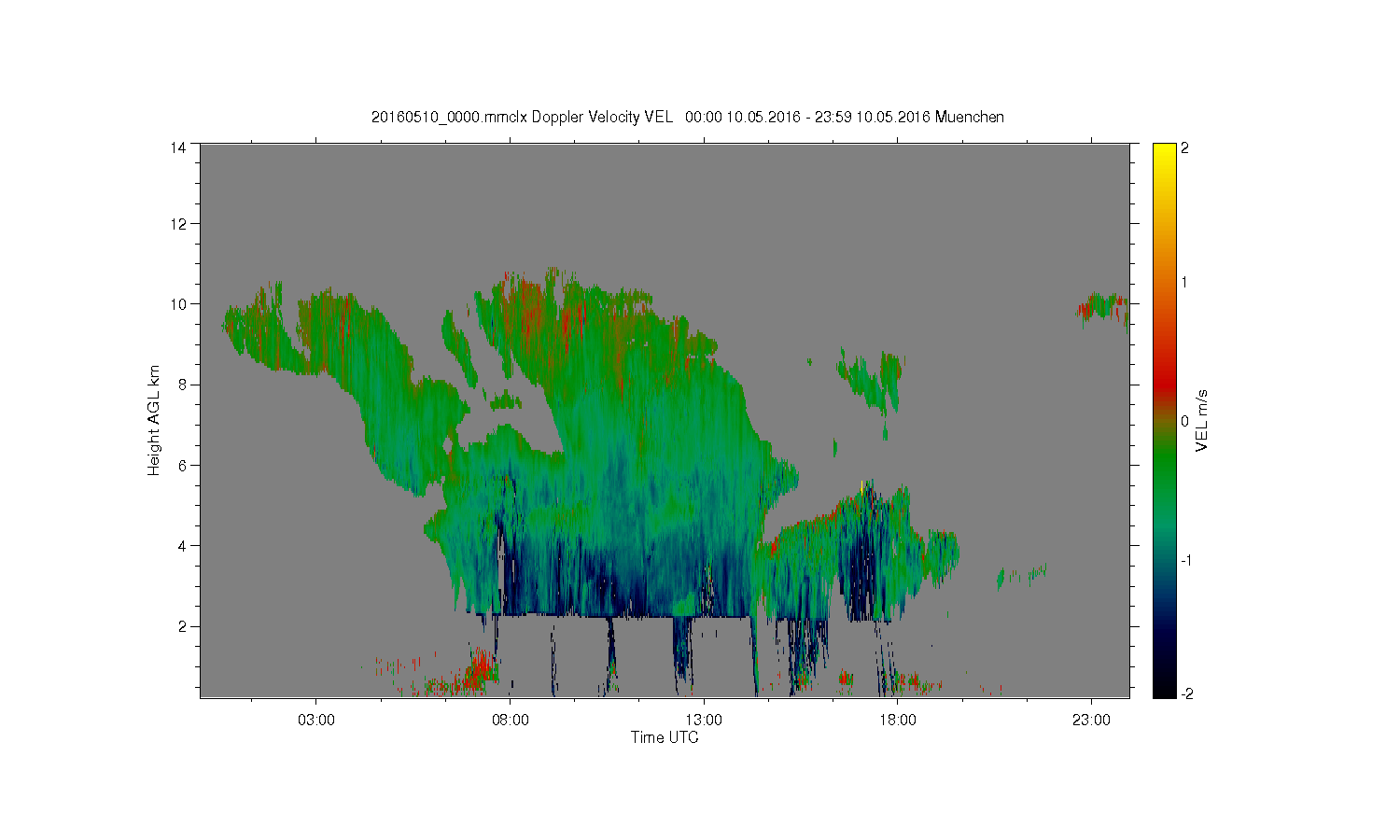Click the 'Time UTC' axis label

click(x=665, y=737)
